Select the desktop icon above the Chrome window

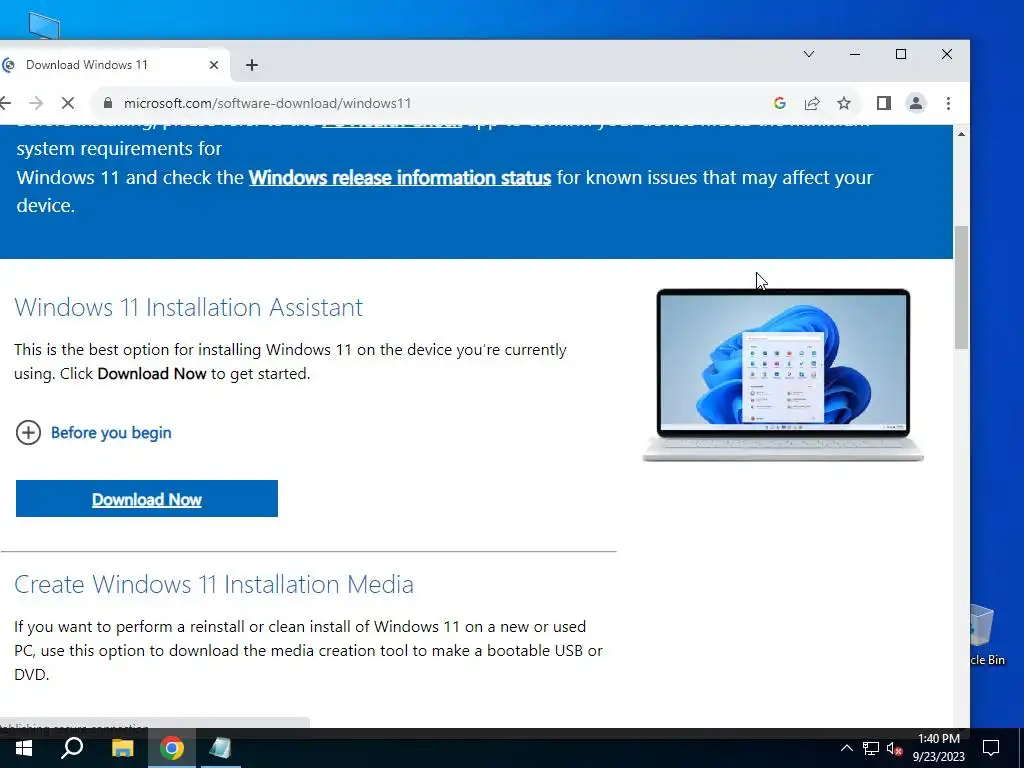coord(44,25)
